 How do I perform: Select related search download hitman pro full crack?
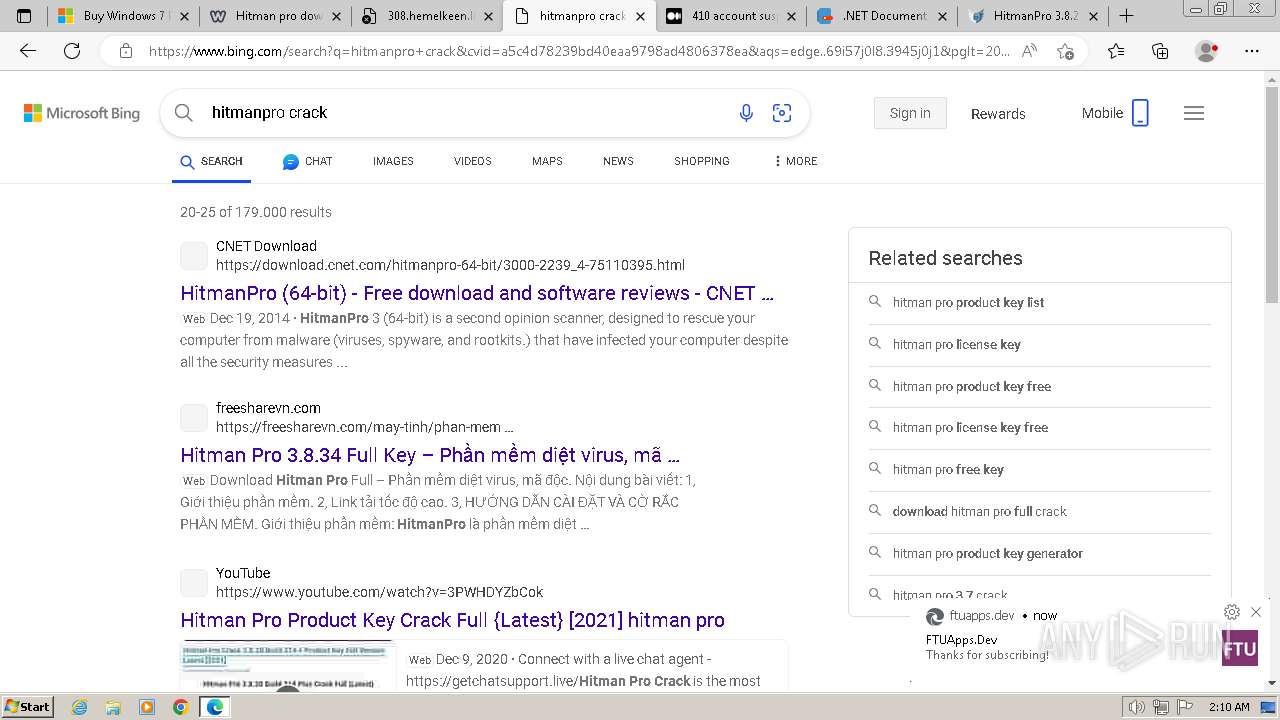tap(980, 511)
